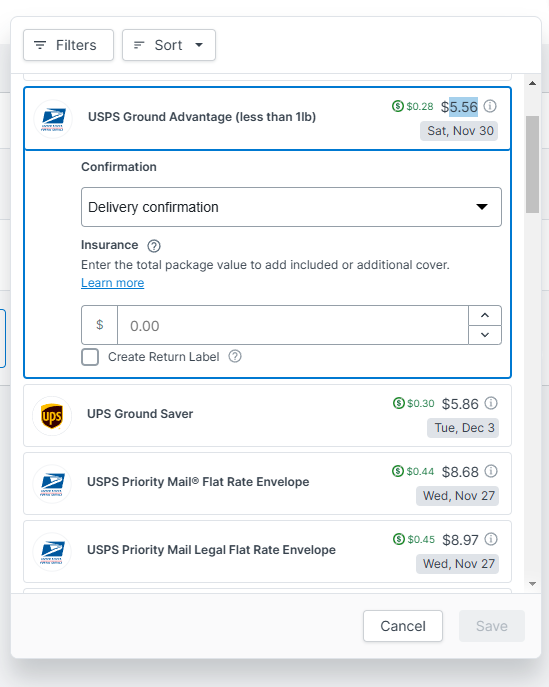Click info icon next to $5.86 price

[x=491, y=403]
